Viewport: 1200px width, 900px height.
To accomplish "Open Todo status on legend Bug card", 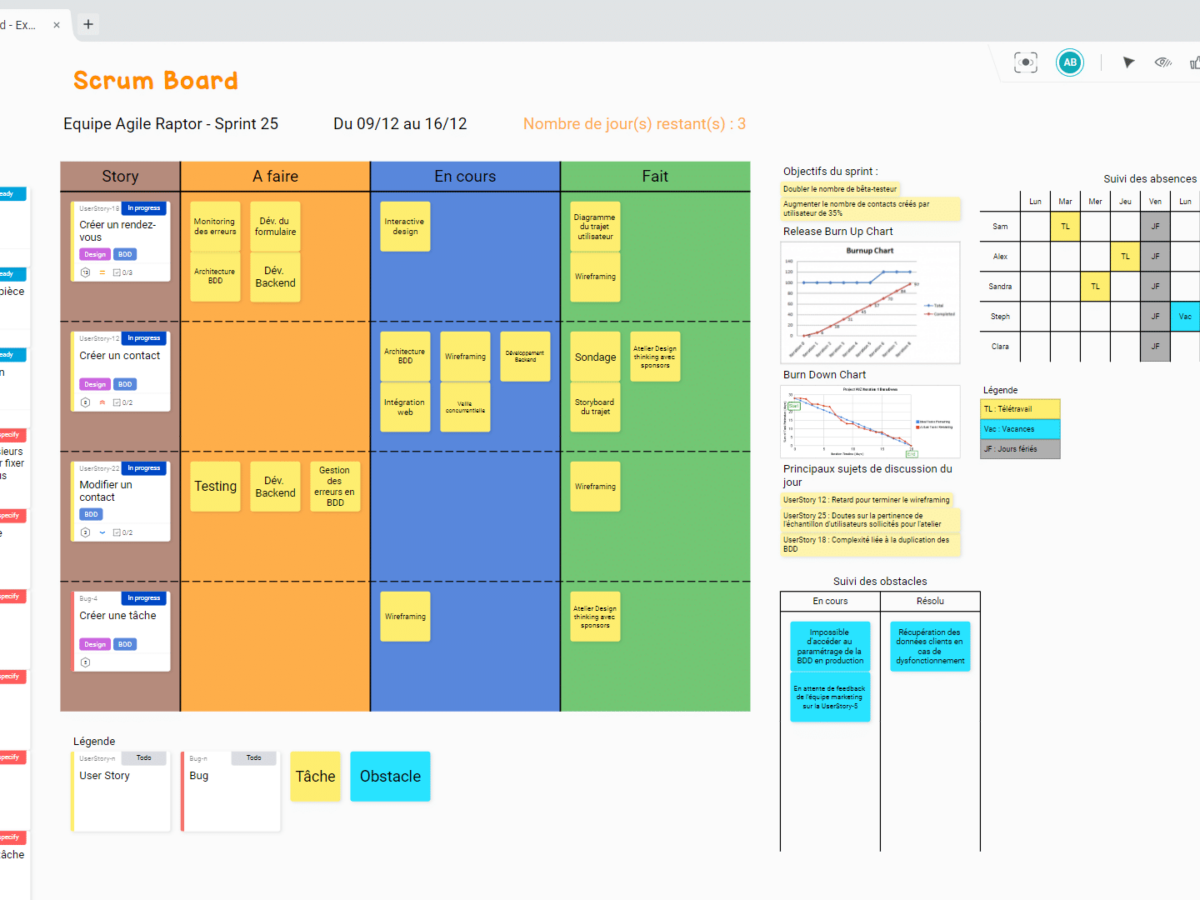I will (x=254, y=758).
